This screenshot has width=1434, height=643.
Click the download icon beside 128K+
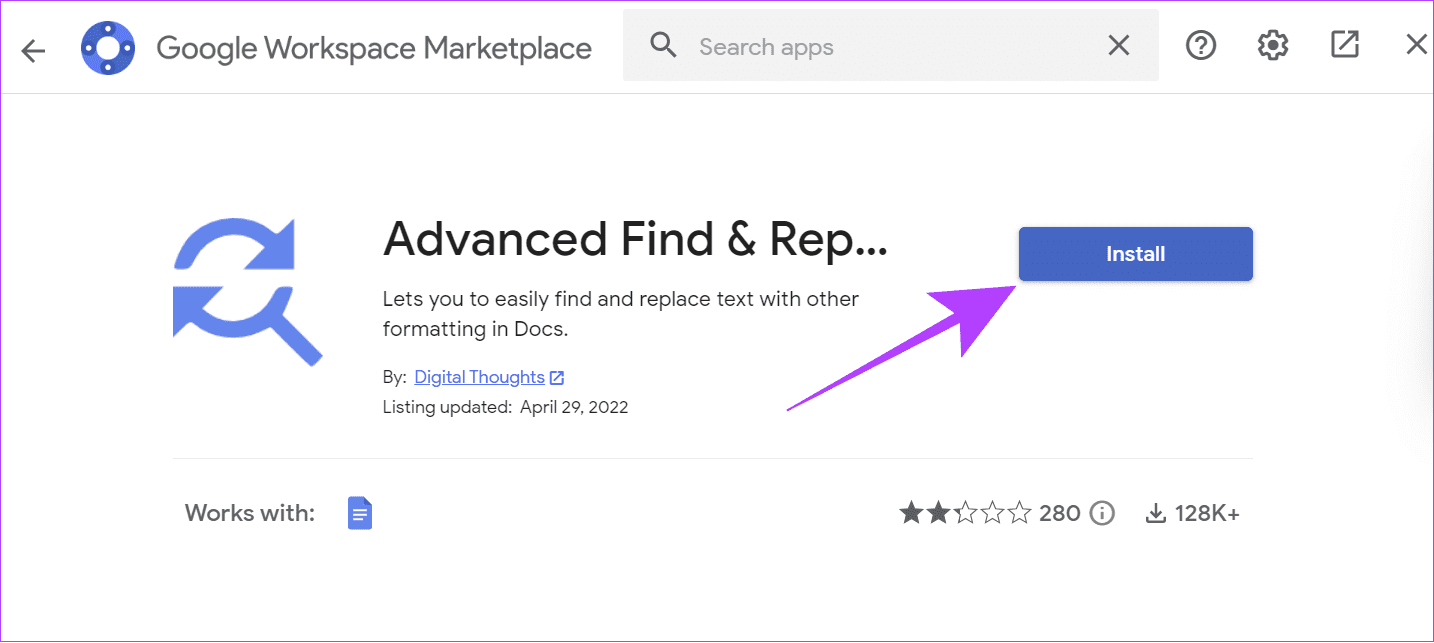(1156, 514)
